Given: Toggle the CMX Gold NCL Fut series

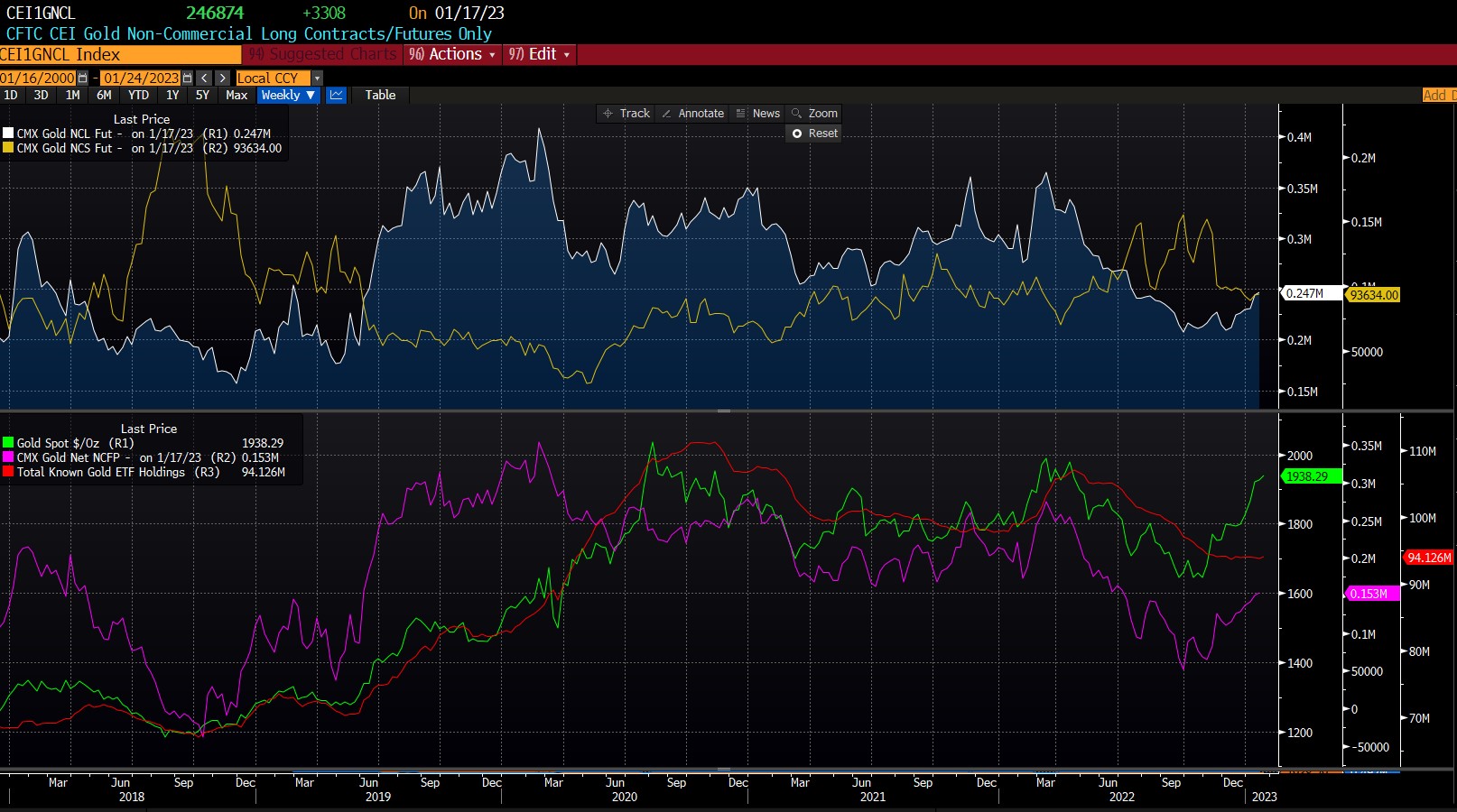Looking at the screenshot, I should (x=8, y=134).
